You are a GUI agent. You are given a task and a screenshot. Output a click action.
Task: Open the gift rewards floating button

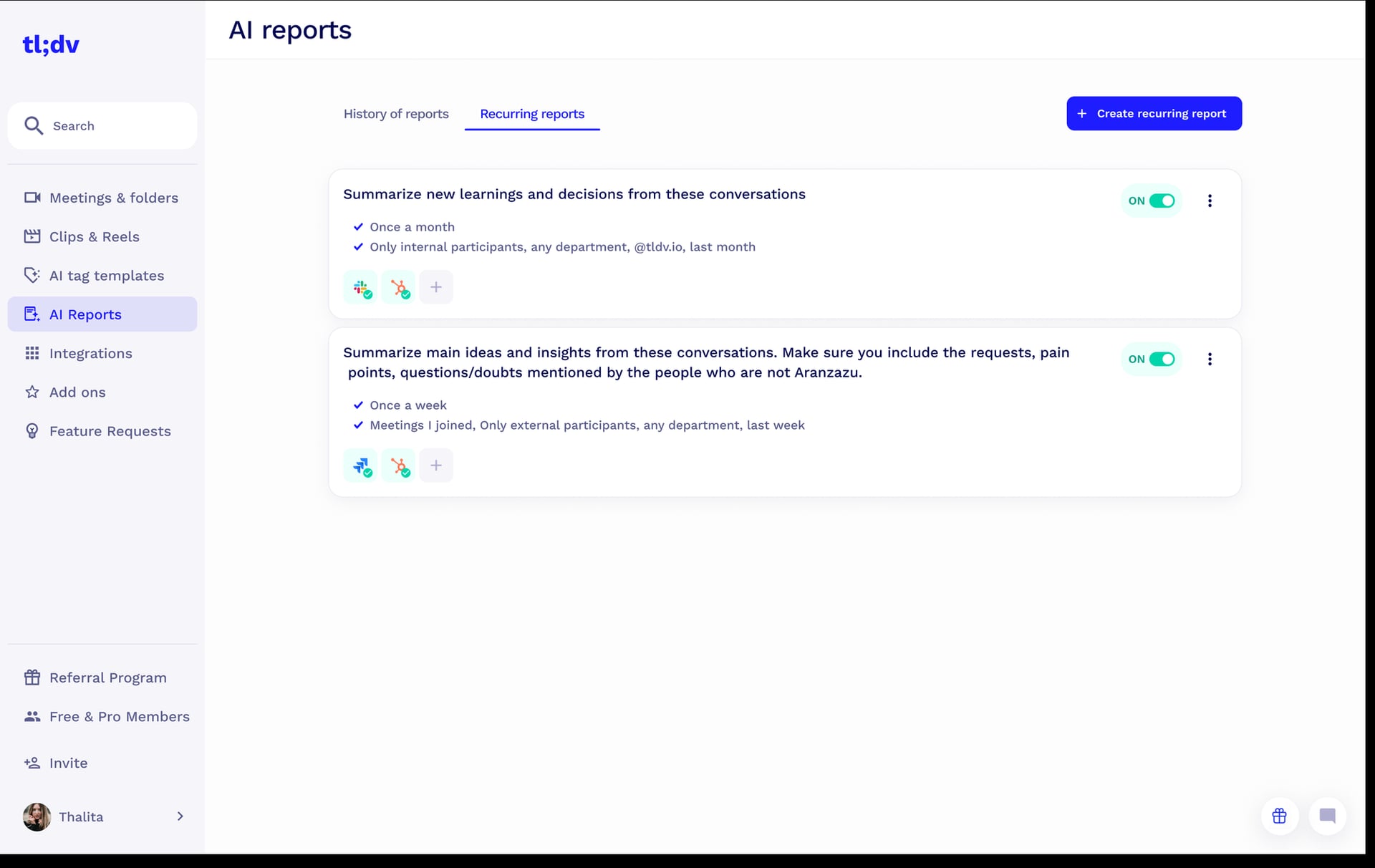coord(1279,816)
